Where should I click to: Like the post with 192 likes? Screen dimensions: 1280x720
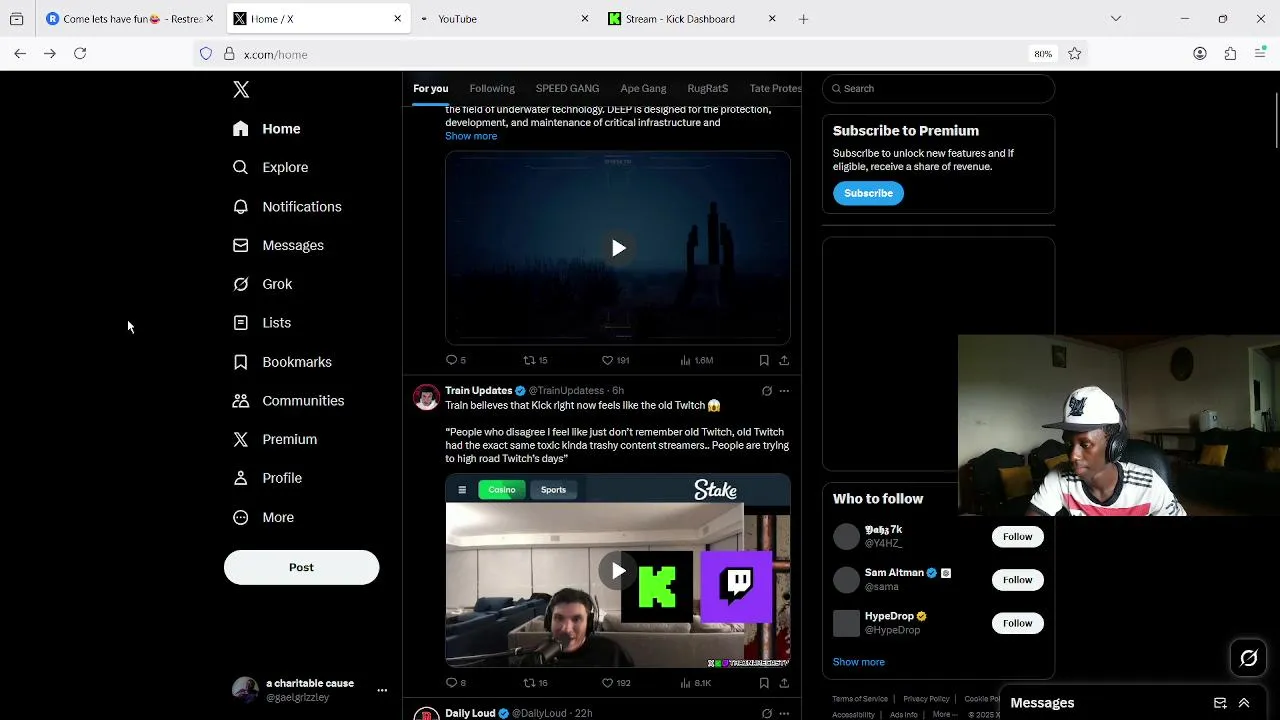(x=615, y=683)
